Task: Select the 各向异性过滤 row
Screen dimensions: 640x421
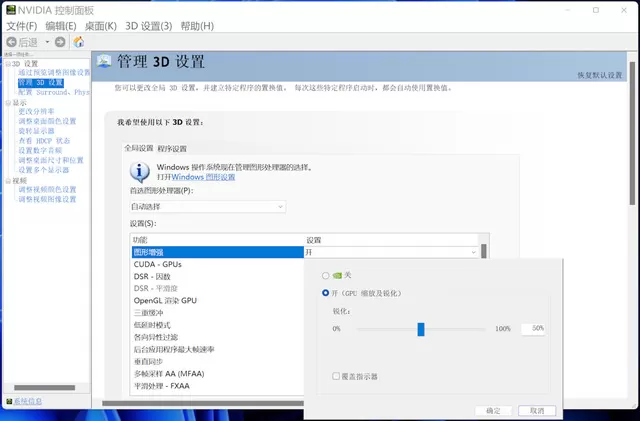Action: click(218, 337)
